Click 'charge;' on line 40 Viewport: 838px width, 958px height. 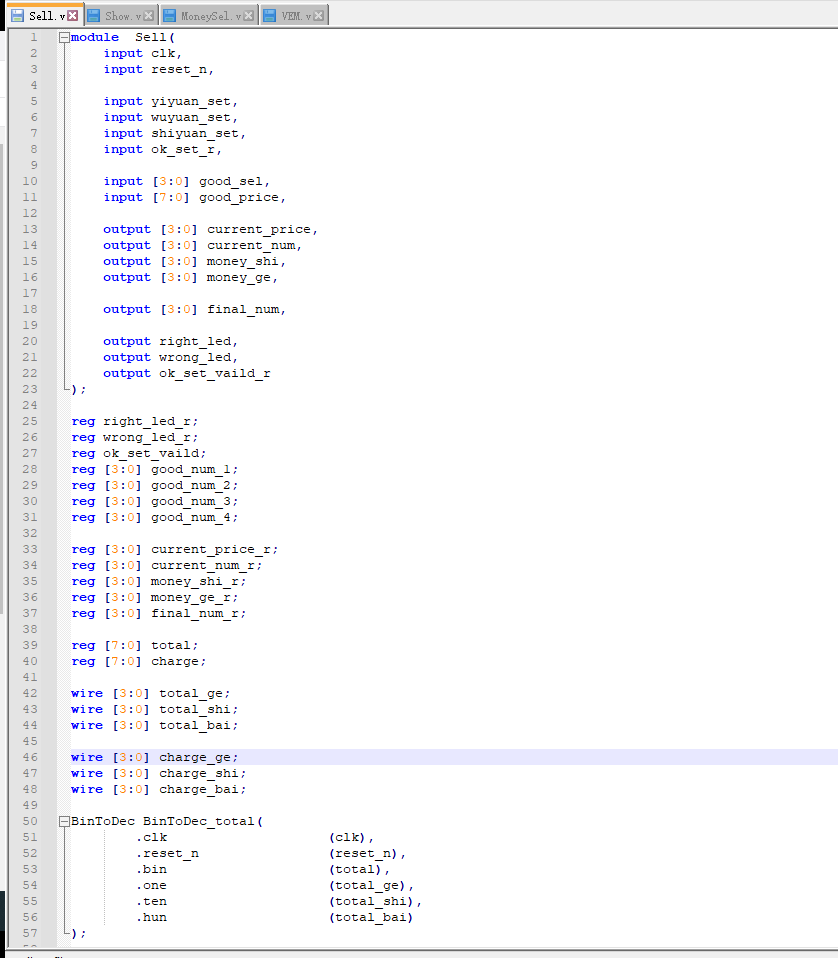coord(178,661)
